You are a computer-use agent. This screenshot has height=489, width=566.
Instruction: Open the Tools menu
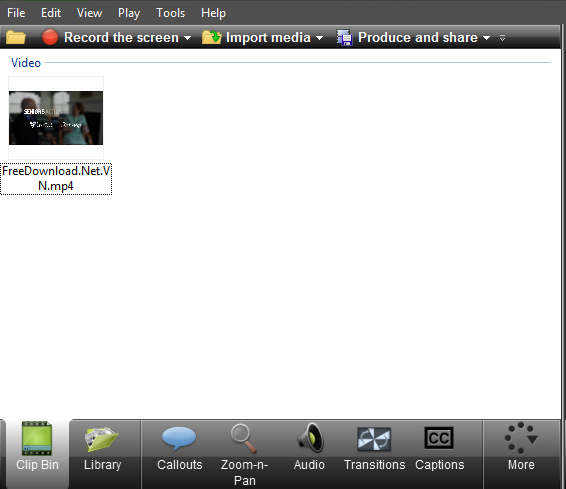[x=170, y=13]
